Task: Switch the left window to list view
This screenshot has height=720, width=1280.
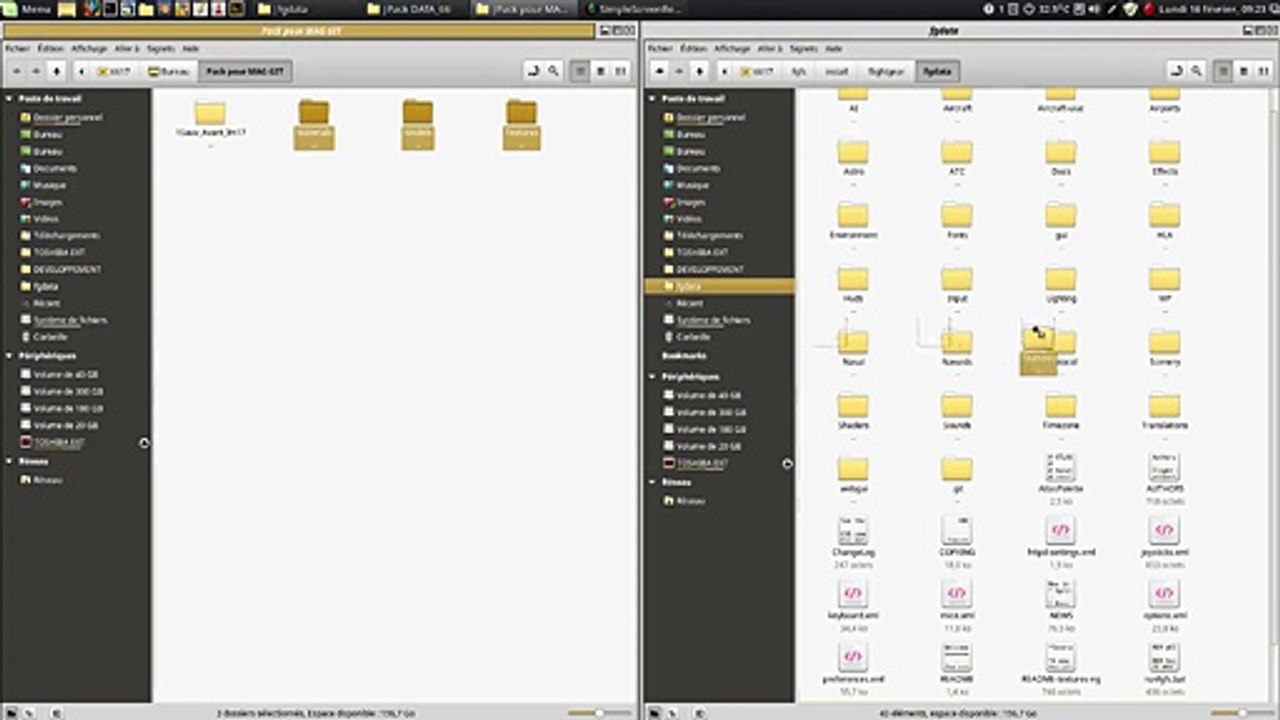Action: 601,71
